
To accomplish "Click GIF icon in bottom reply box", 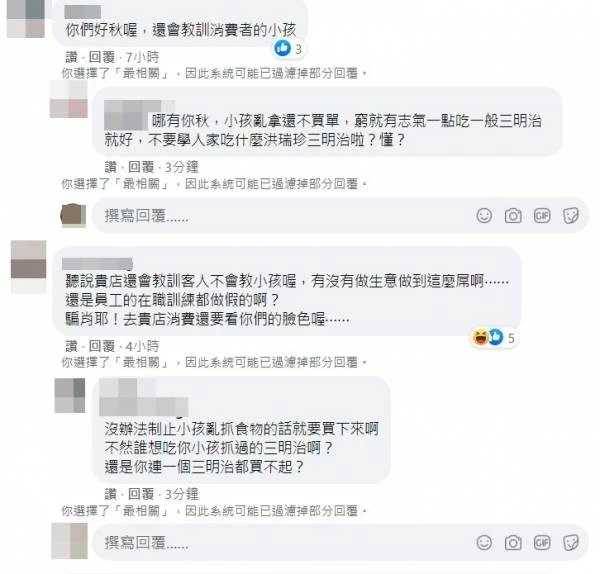I will coord(542,542).
